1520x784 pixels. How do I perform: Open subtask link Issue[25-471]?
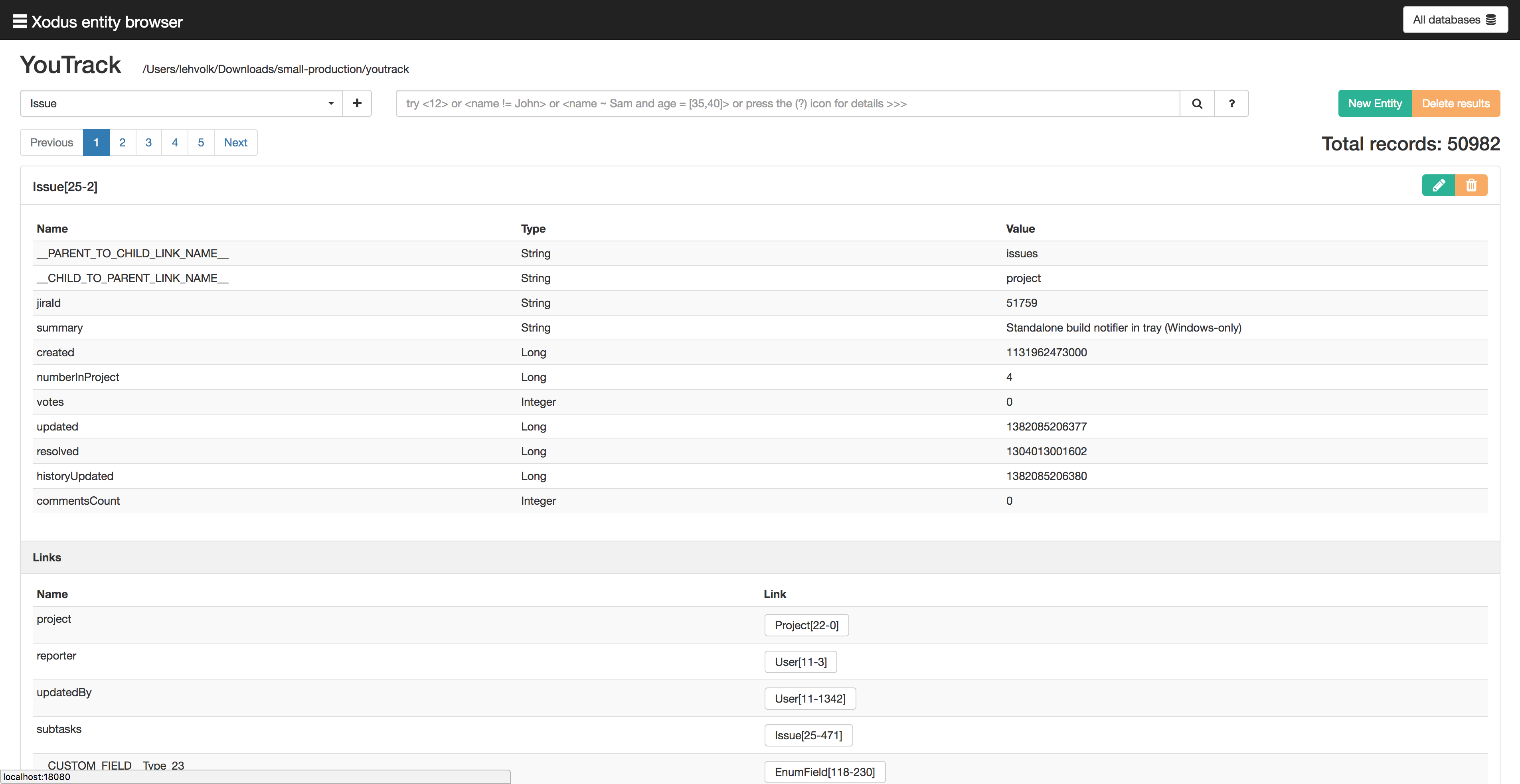[x=808, y=735]
